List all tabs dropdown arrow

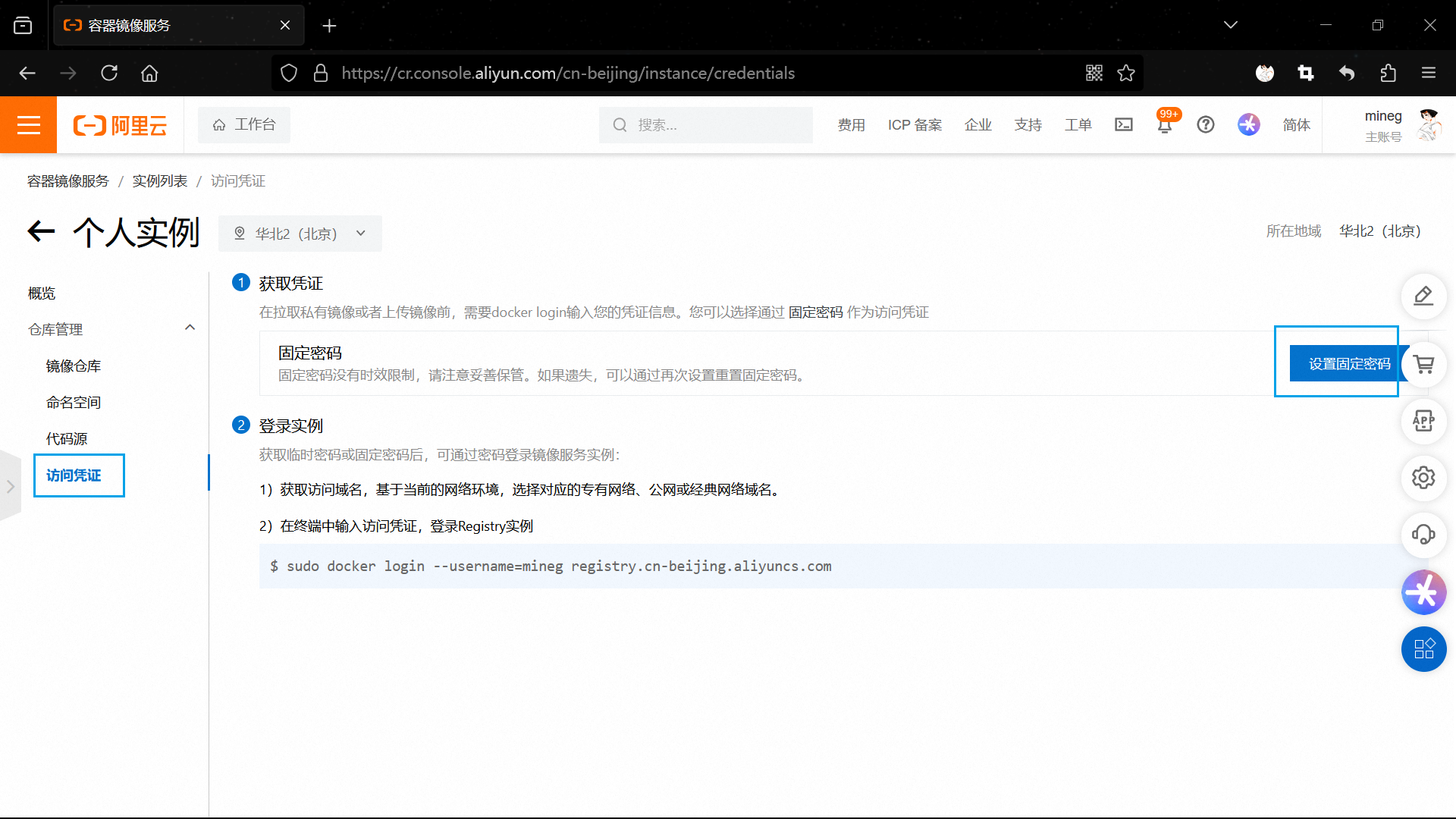click(1230, 25)
